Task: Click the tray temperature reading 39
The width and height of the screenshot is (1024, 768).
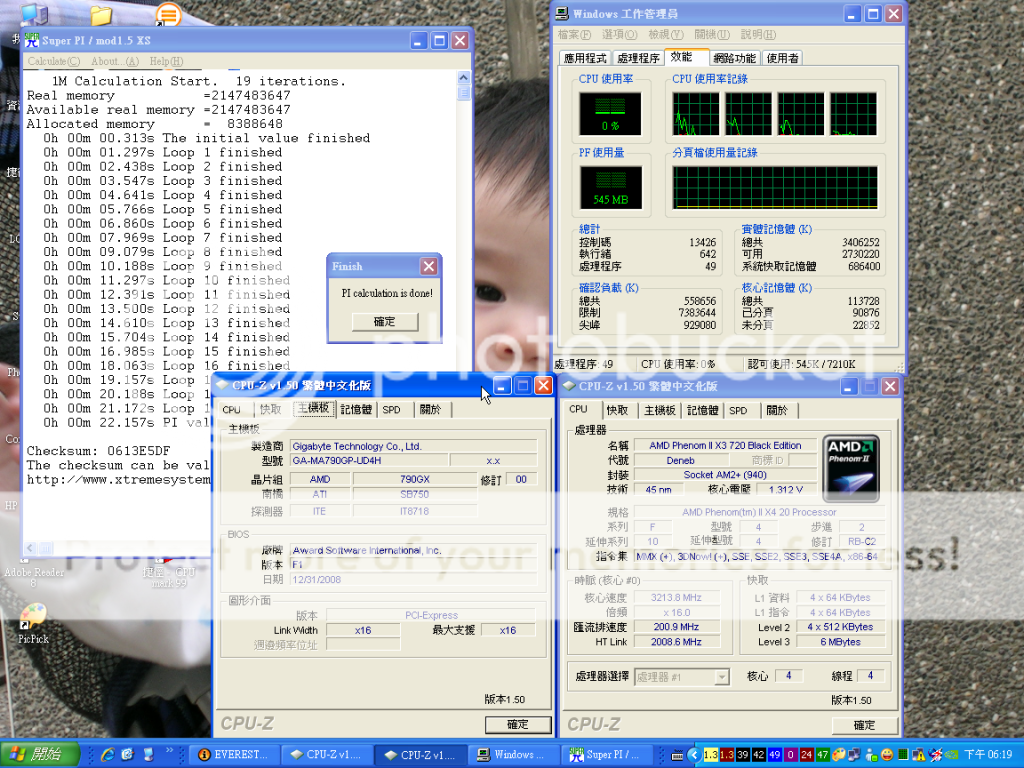Action: click(743, 755)
